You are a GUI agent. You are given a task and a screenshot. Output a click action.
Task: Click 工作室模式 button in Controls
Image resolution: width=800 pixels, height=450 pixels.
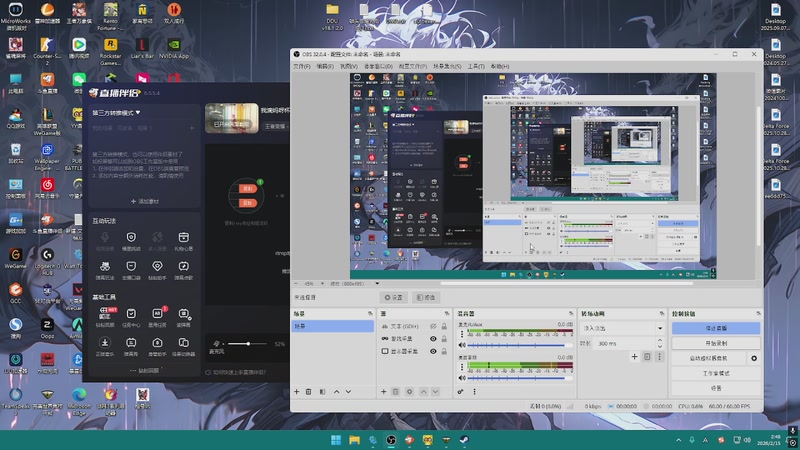(716, 373)
